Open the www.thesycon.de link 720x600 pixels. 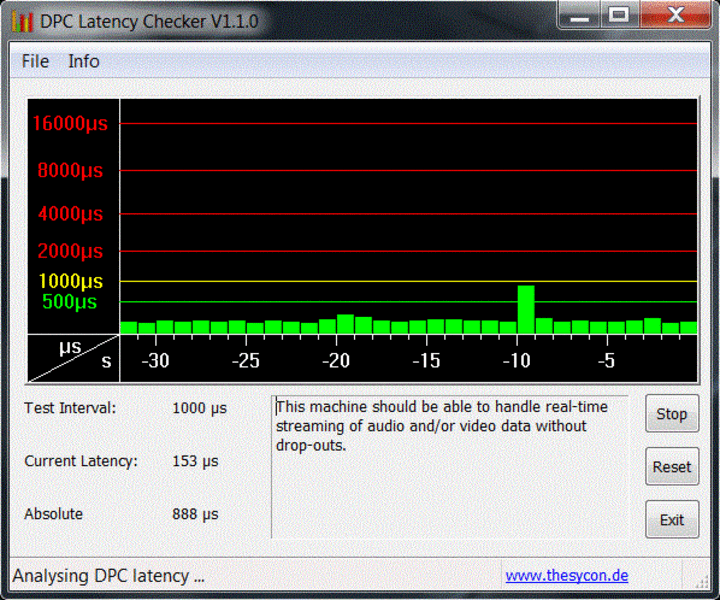pos(567,575)
